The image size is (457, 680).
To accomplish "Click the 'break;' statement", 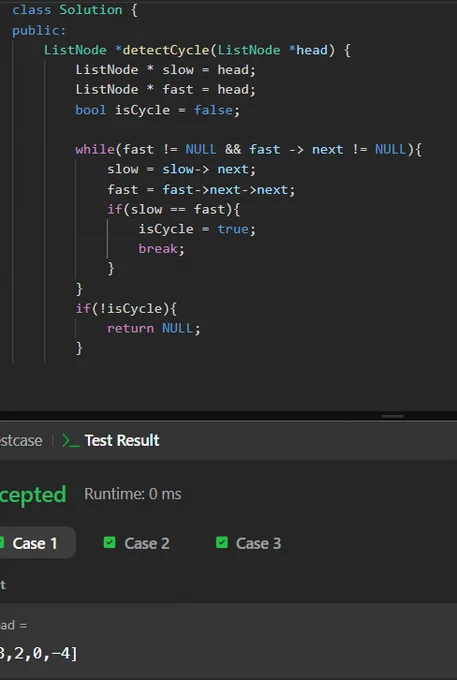I will click(x=161, y=249).
